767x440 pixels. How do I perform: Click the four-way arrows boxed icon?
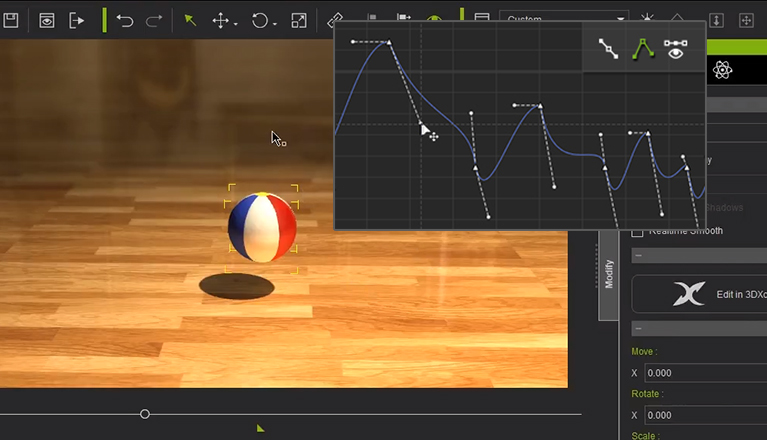[x=746, y=20]
